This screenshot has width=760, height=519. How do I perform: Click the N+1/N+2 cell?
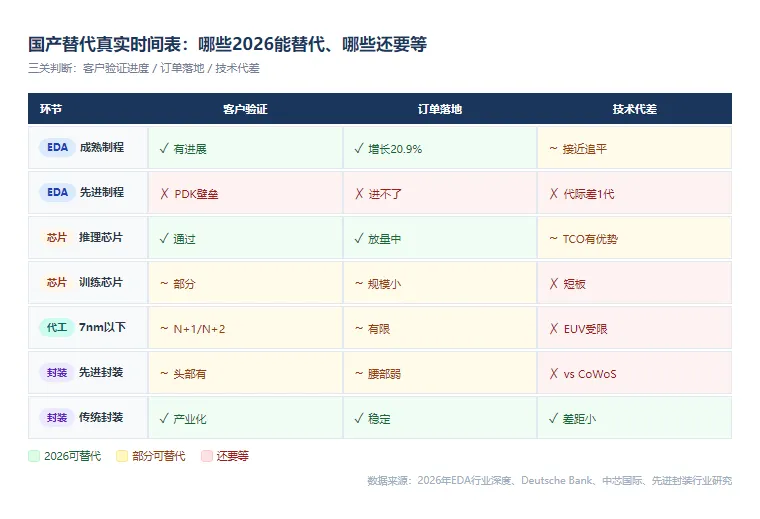pos(245,329)
